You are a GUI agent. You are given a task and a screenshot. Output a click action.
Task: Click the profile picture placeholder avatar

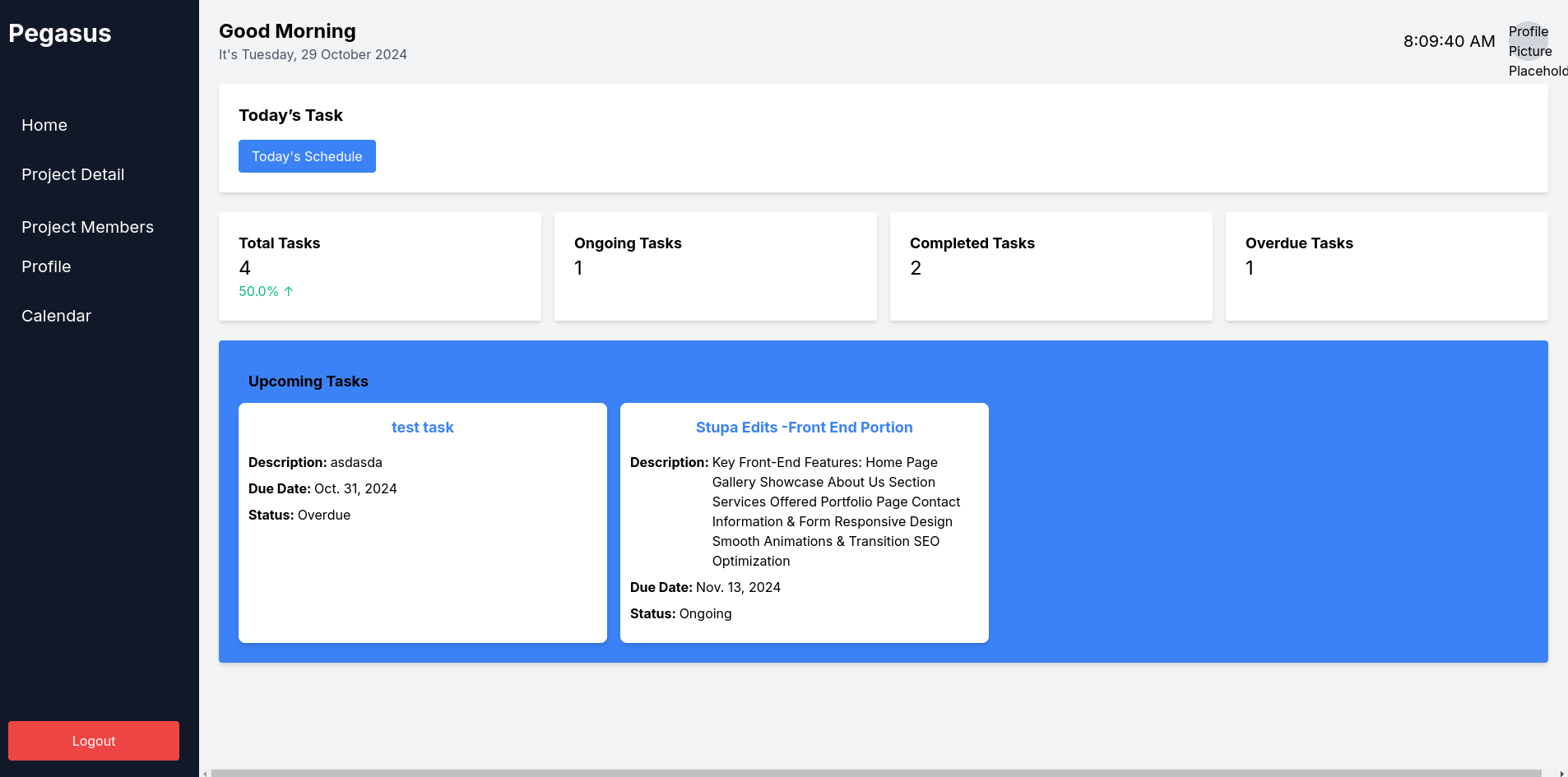[x=1528, y=41]
